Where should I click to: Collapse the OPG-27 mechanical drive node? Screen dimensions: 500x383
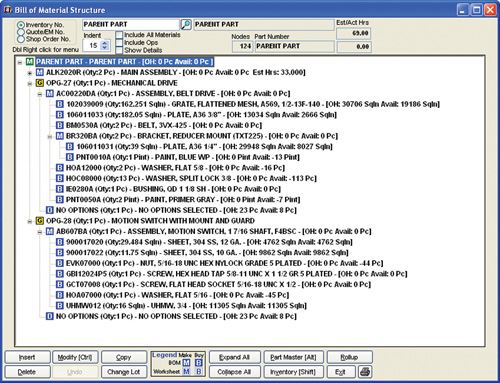(x=30, y=83)
